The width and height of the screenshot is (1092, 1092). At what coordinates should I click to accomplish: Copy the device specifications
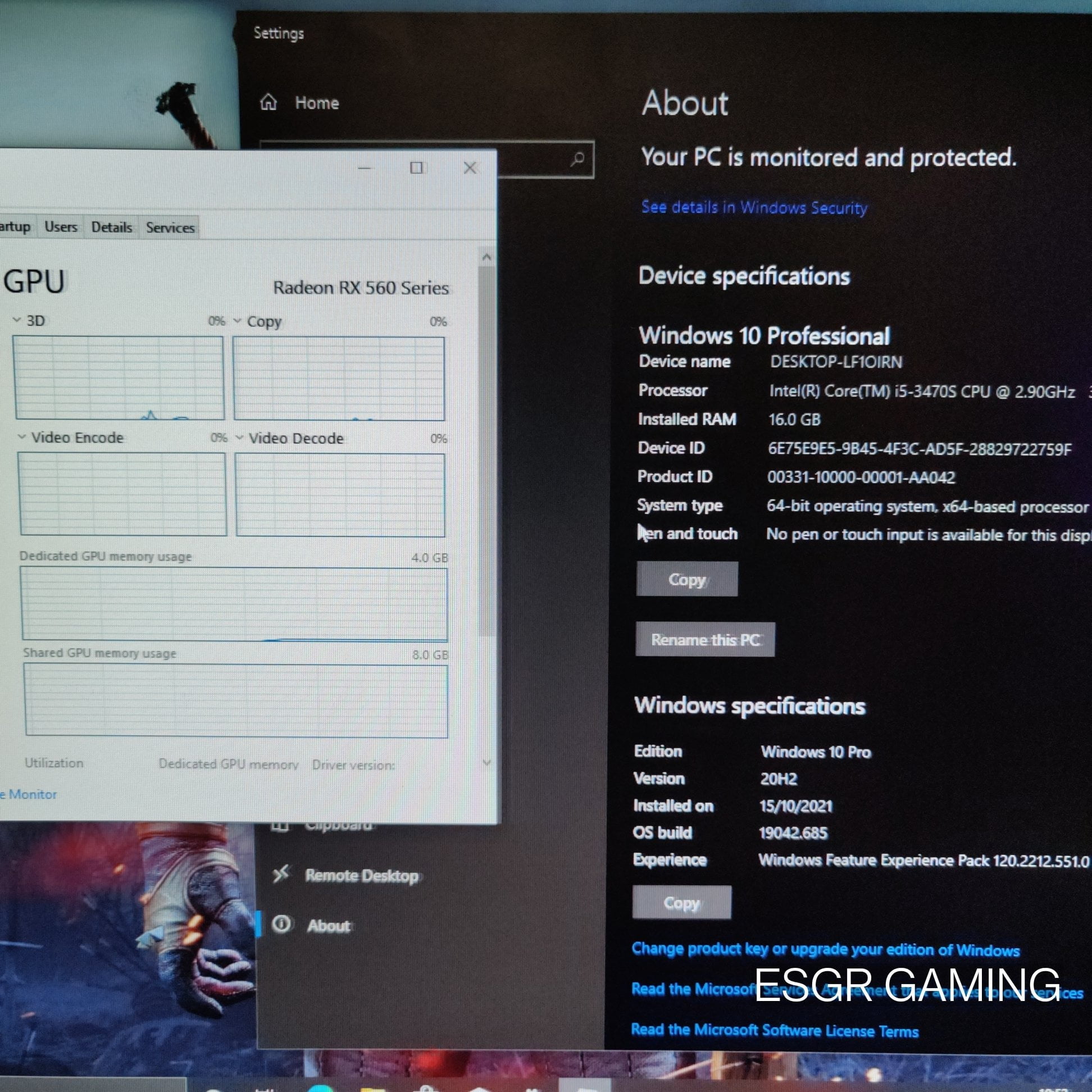(x=687, y=579)
